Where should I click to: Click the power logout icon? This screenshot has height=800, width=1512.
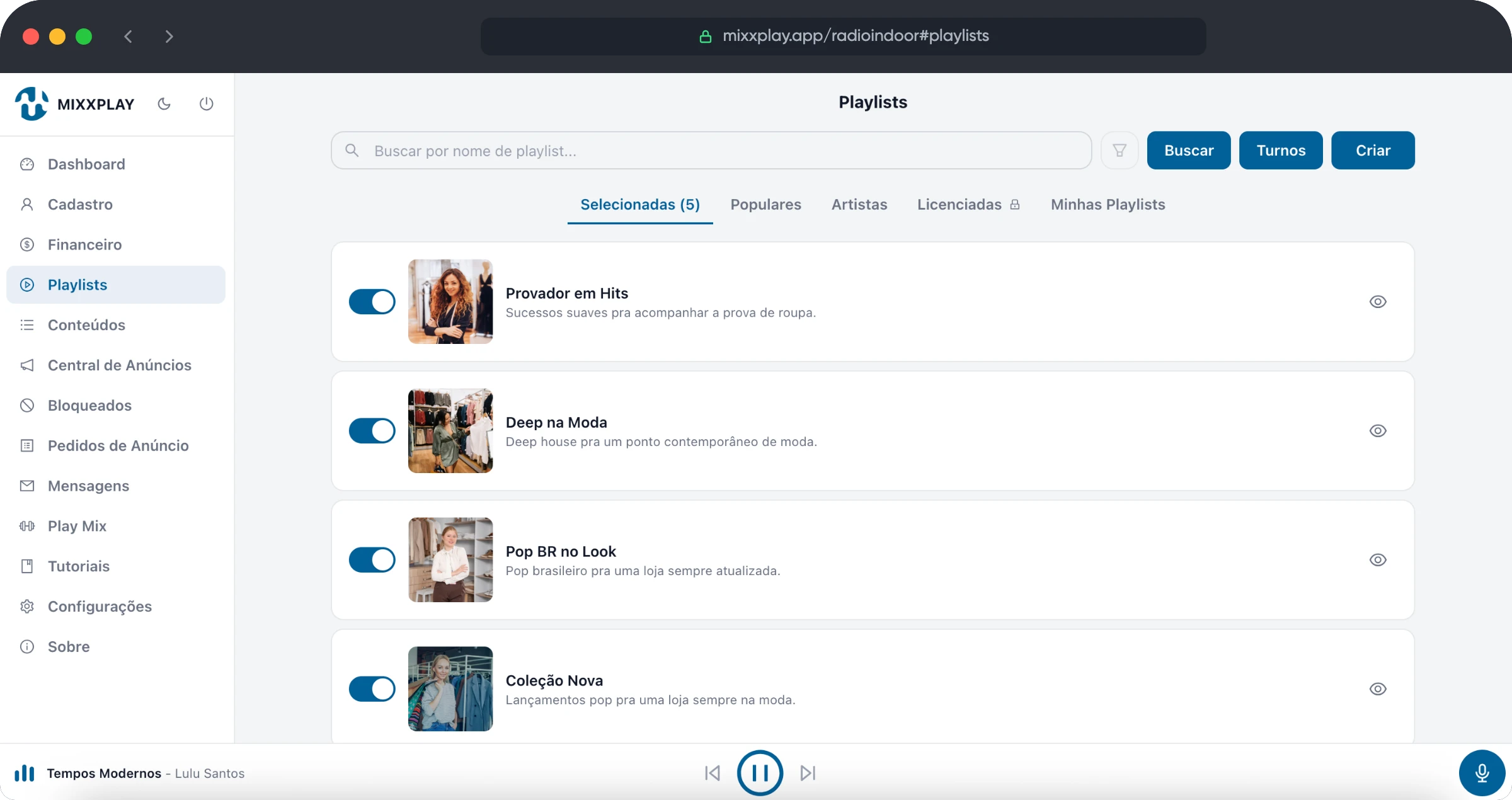pos(206,104)
